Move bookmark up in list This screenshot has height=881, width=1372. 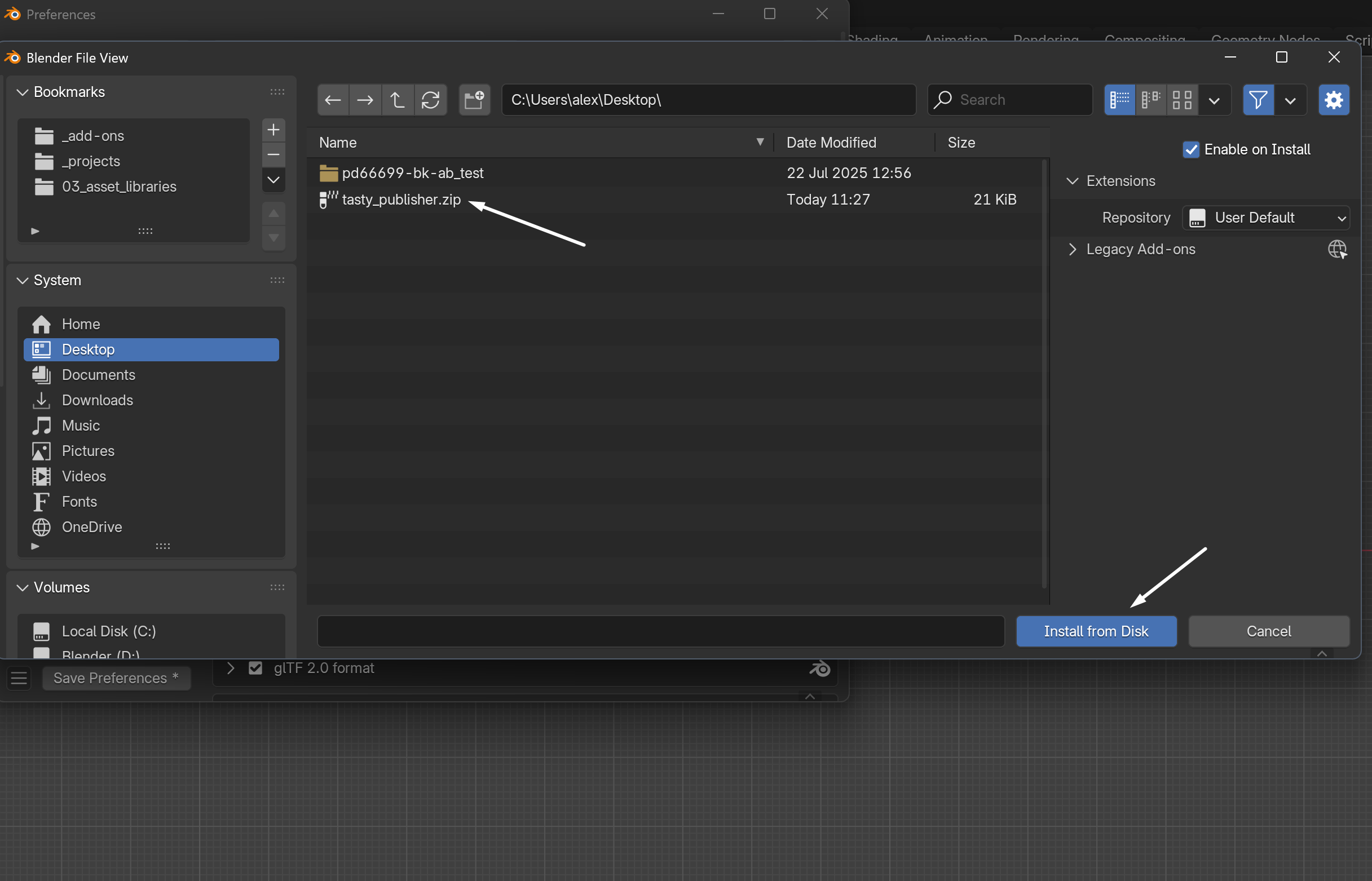pos(273,214)
